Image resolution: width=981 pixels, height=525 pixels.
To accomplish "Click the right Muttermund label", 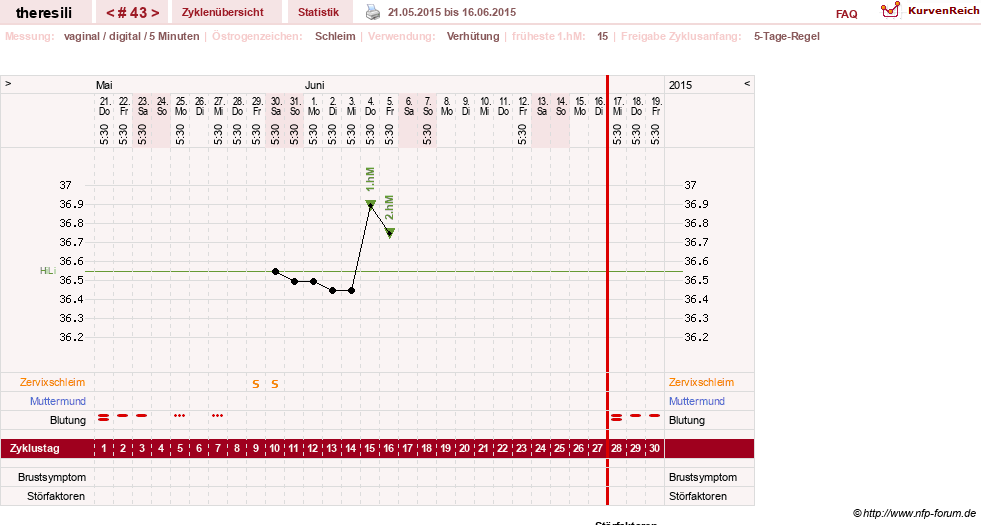I will point(696,401).
